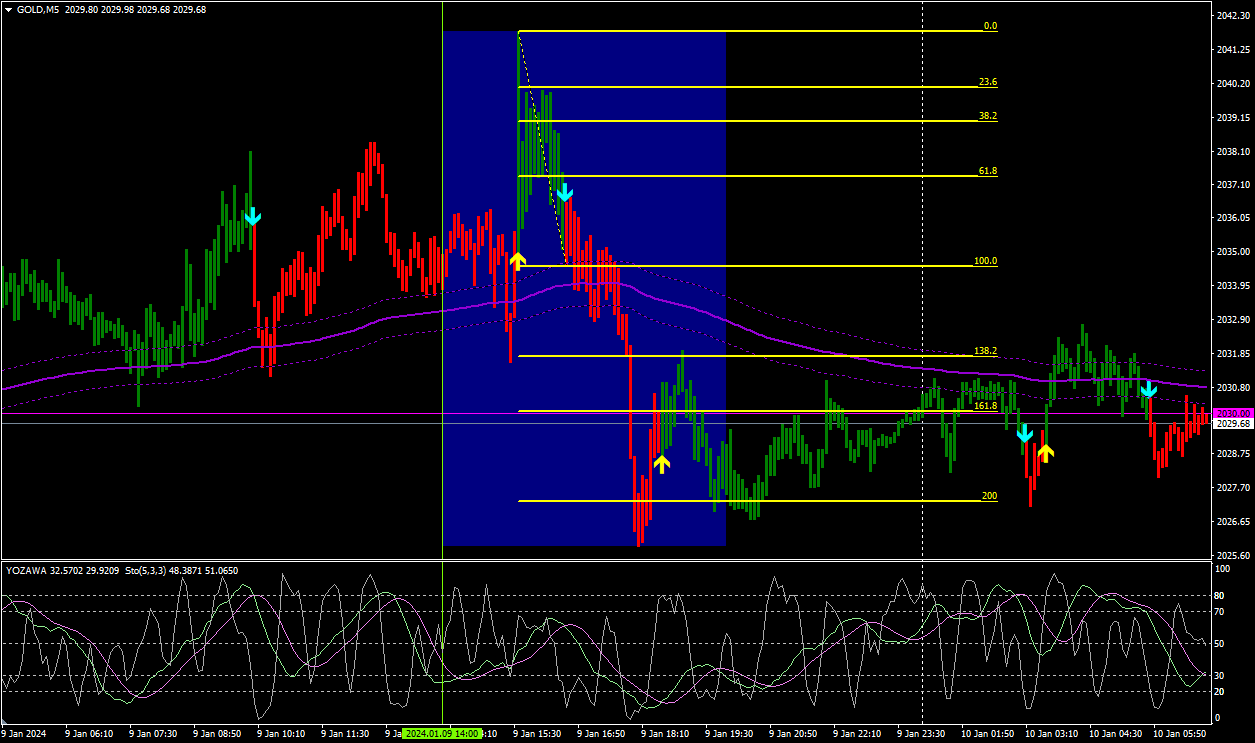Click the 9 Jan 15:30 time label
1255x743 pixels.
pyautogui.click(x=536, y=734)
